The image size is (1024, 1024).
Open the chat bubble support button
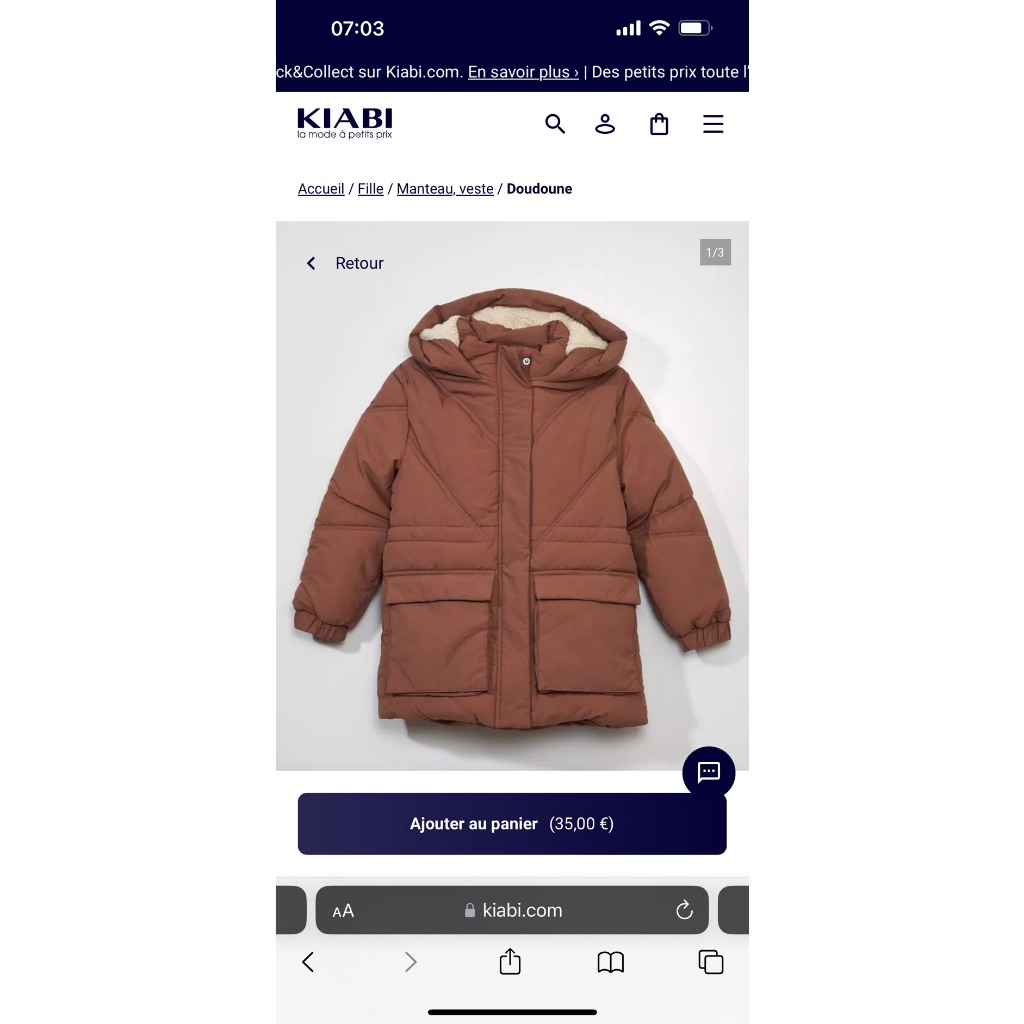click(x=709, y=772)
